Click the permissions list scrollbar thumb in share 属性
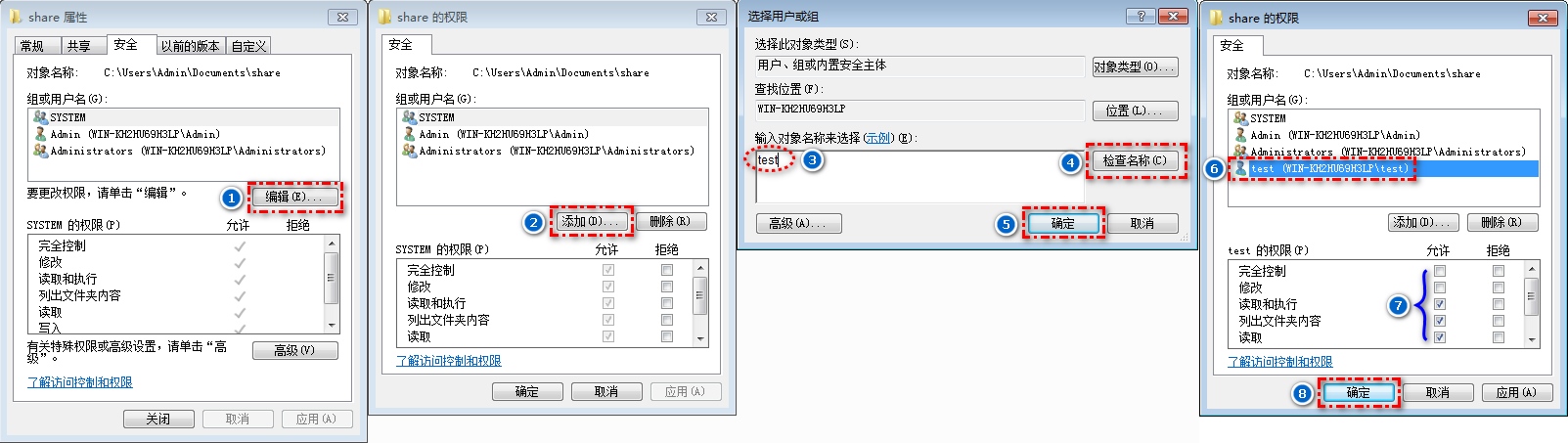 click(332, 279)
